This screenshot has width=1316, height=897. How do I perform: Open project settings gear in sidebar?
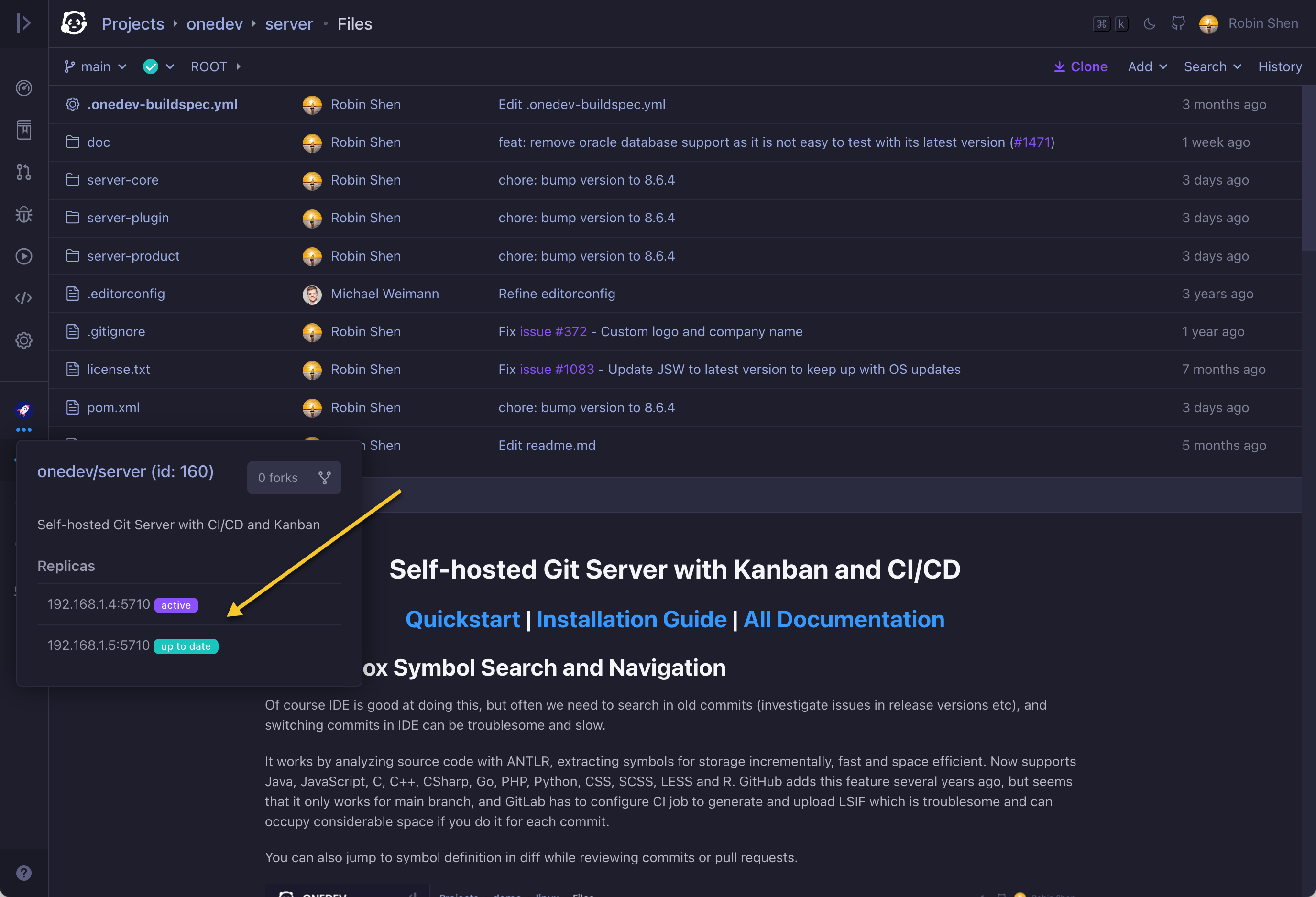click(24, 340)
